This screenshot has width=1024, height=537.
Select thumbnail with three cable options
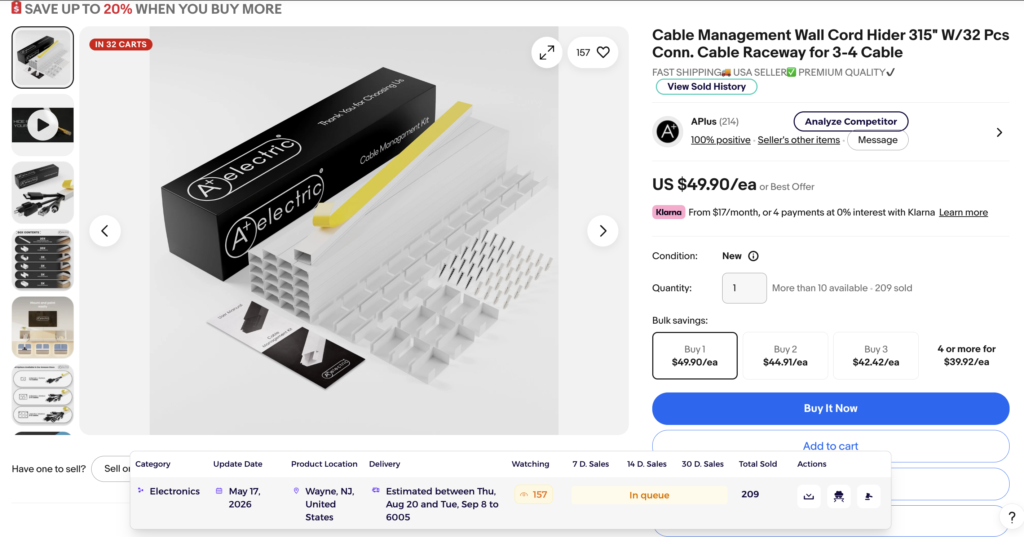[42, 395]
